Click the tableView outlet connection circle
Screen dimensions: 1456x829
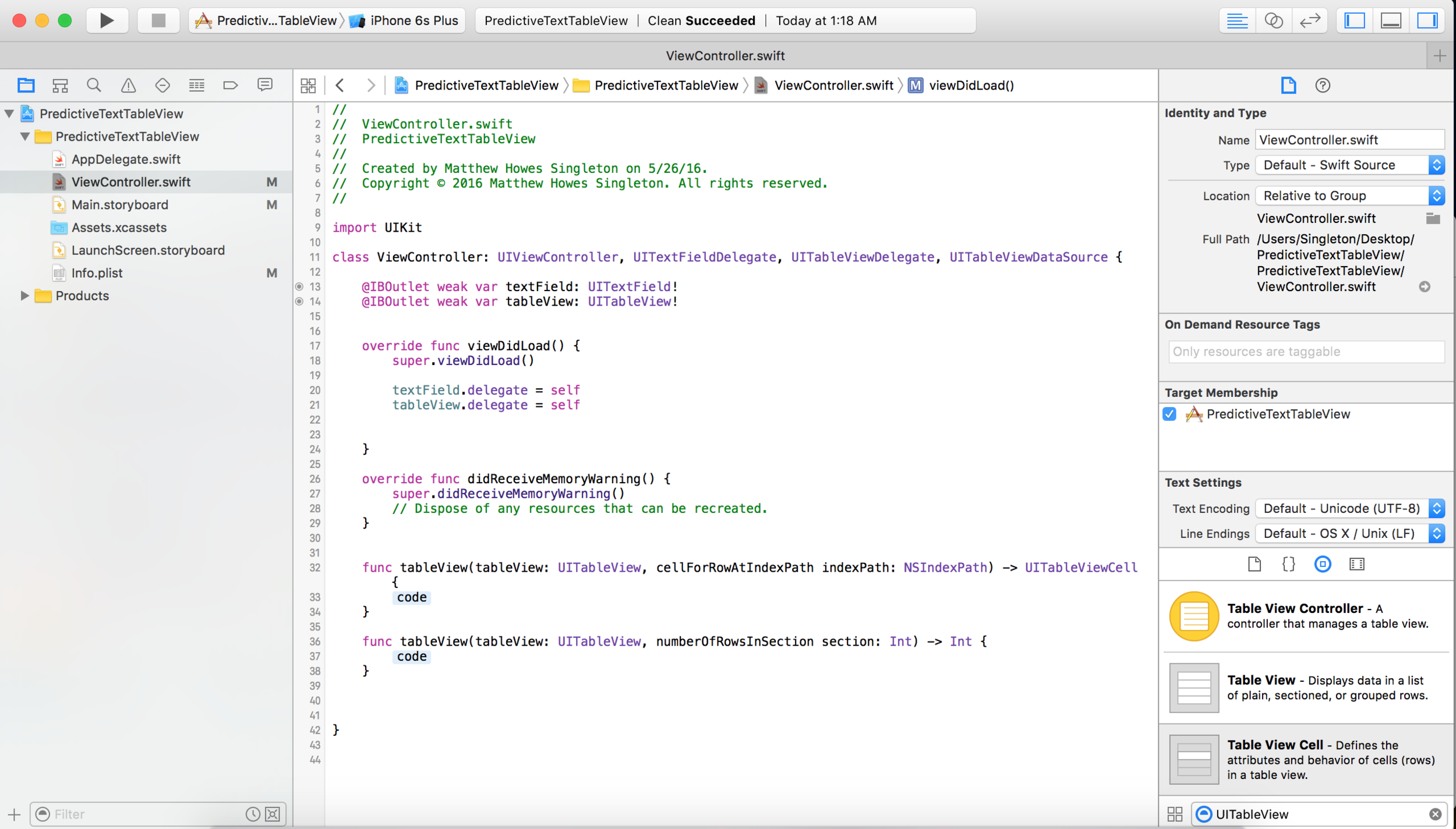pos(299,302)
